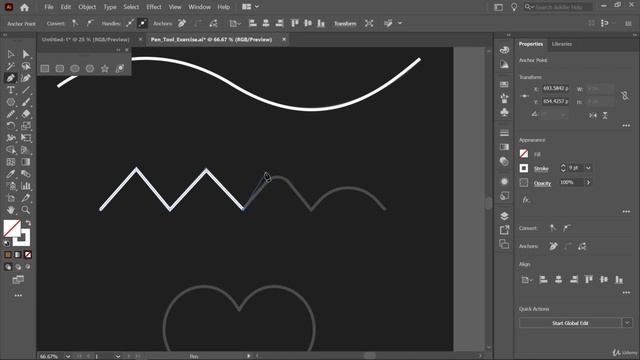
Task: Select the Eraser tool
Action: click(26, 114)
